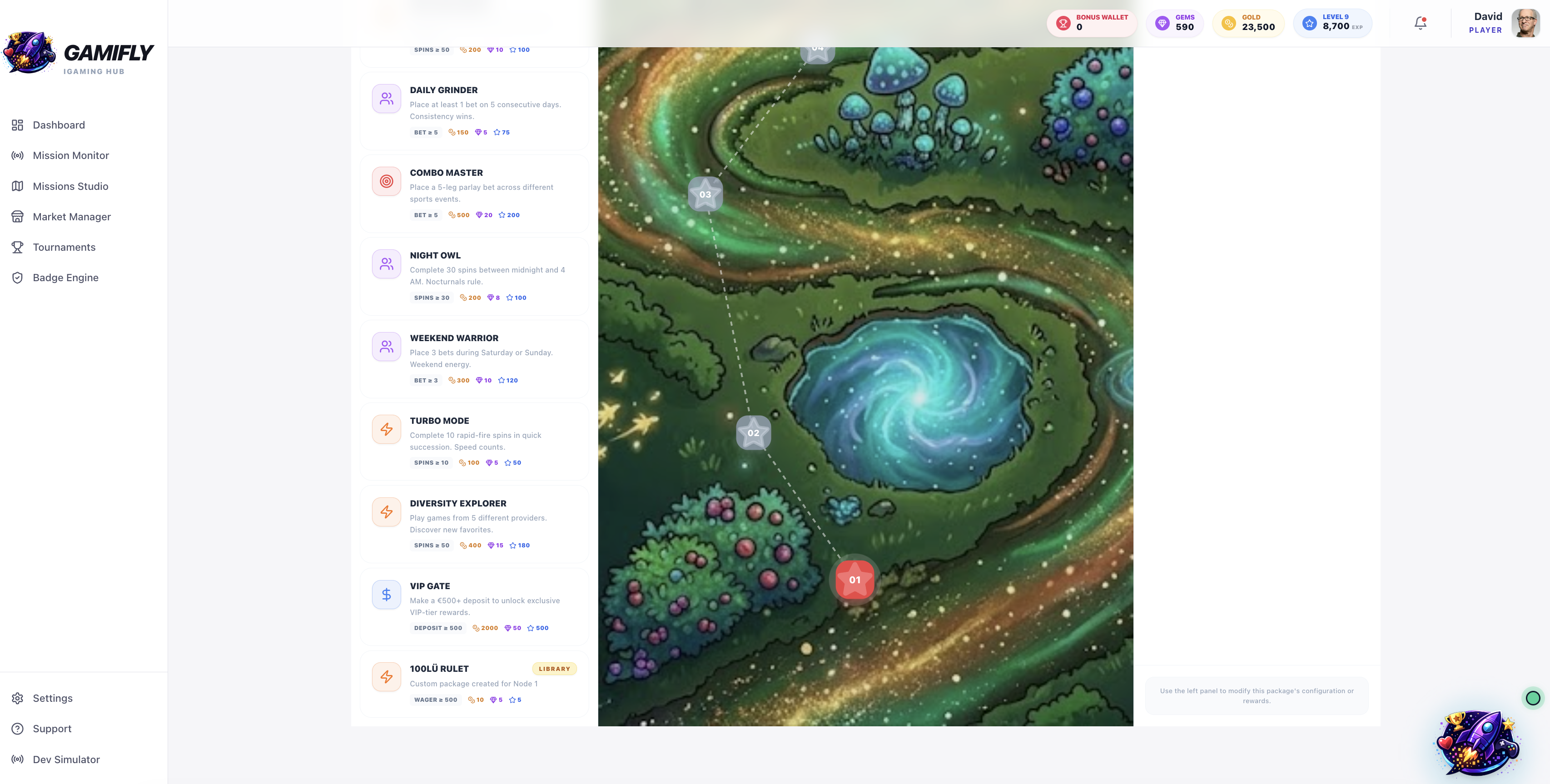Open the rocket mascot floating widget
Screen dimensions: 1550x784
(x=1478, y=744)
